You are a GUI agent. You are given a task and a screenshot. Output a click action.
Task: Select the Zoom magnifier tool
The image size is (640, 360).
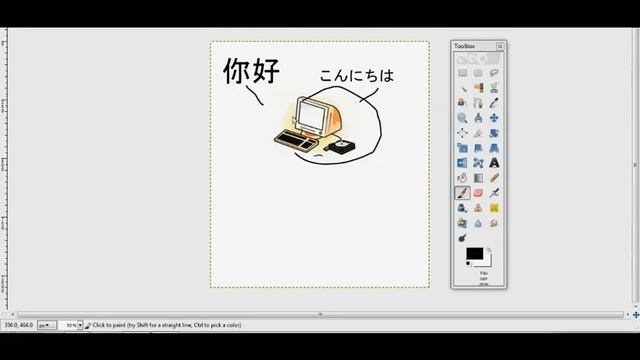click(x=462, y=118)
